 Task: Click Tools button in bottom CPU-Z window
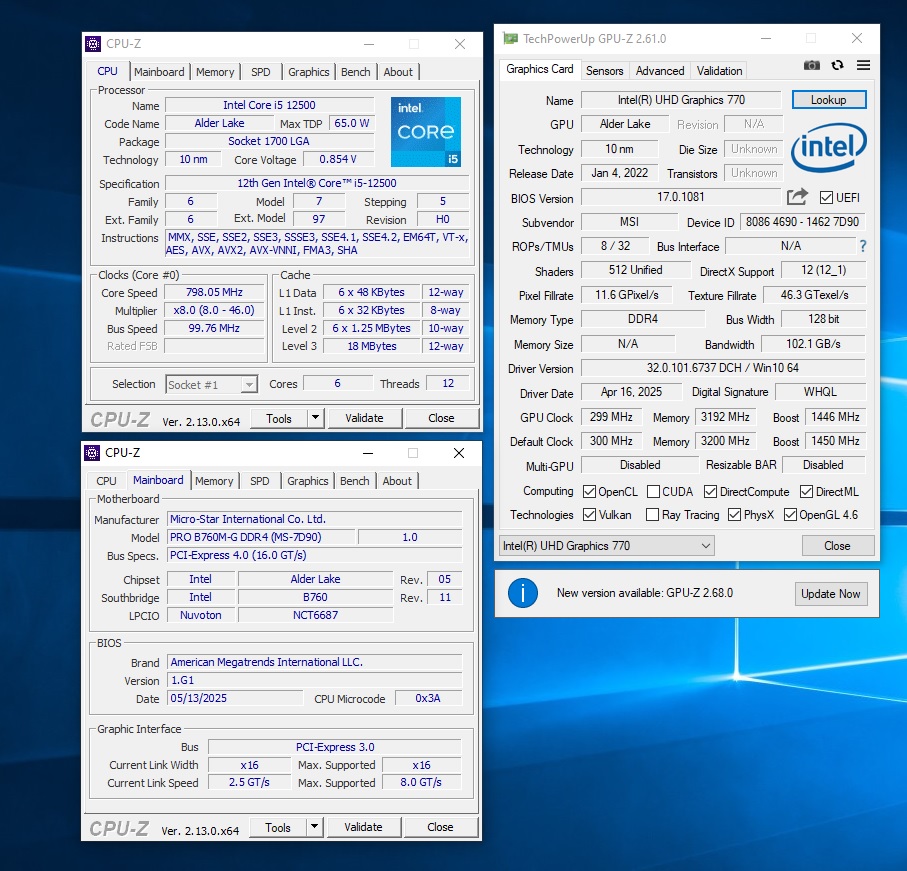coord(278,826)
